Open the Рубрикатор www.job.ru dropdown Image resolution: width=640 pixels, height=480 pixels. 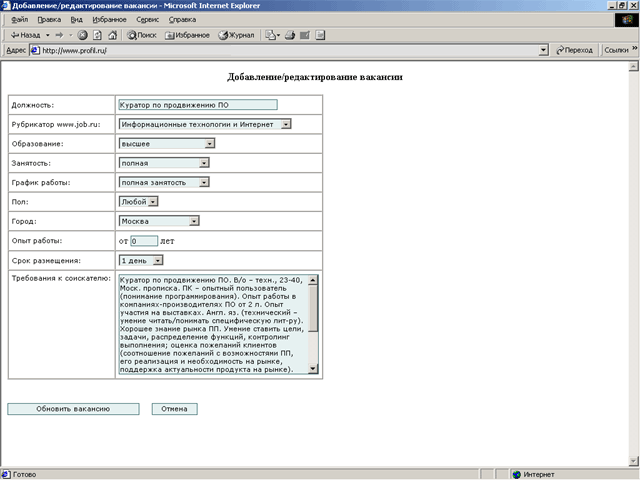(205, 124)
